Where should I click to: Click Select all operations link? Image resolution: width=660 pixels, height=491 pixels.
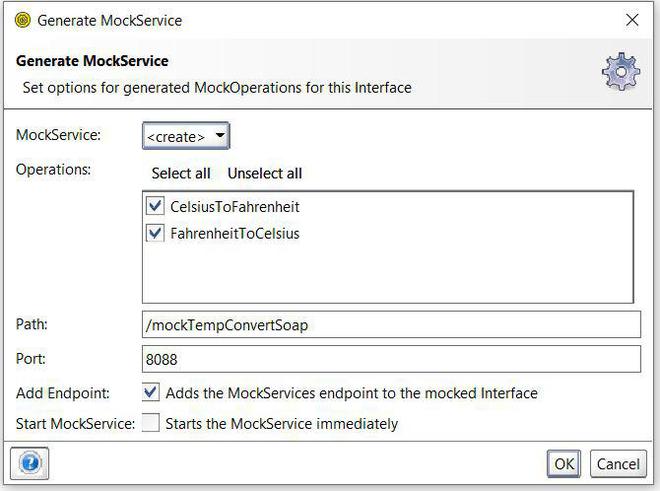tap(181, 173)
